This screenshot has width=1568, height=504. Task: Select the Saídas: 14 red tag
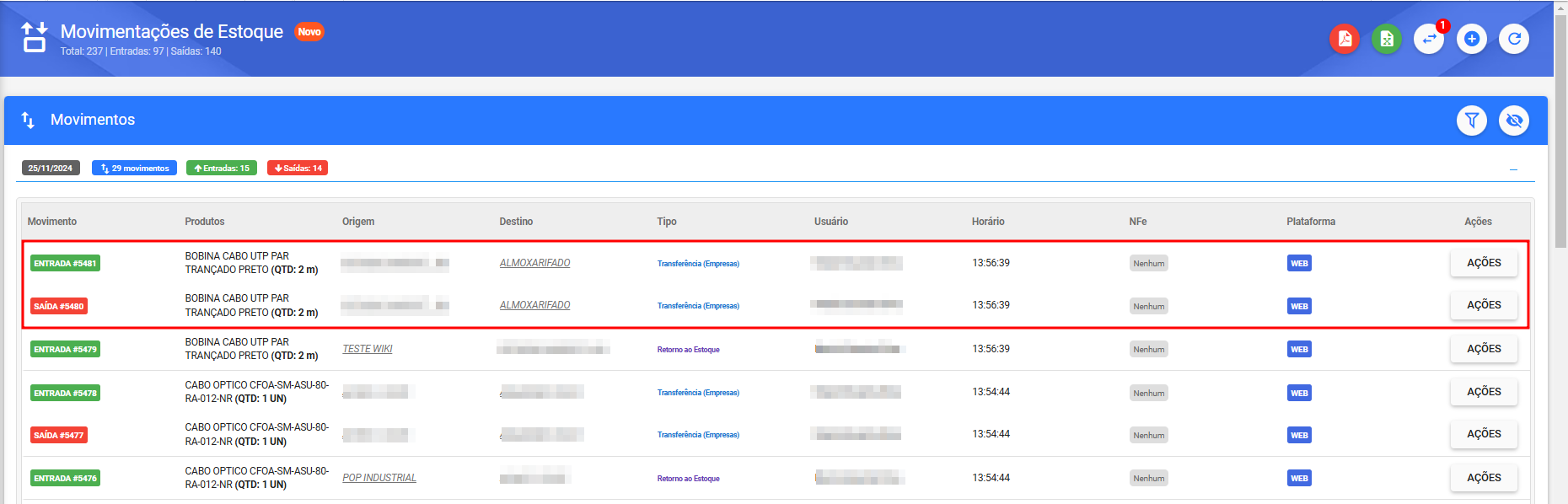pyautogui.click(x=298, y=169)
